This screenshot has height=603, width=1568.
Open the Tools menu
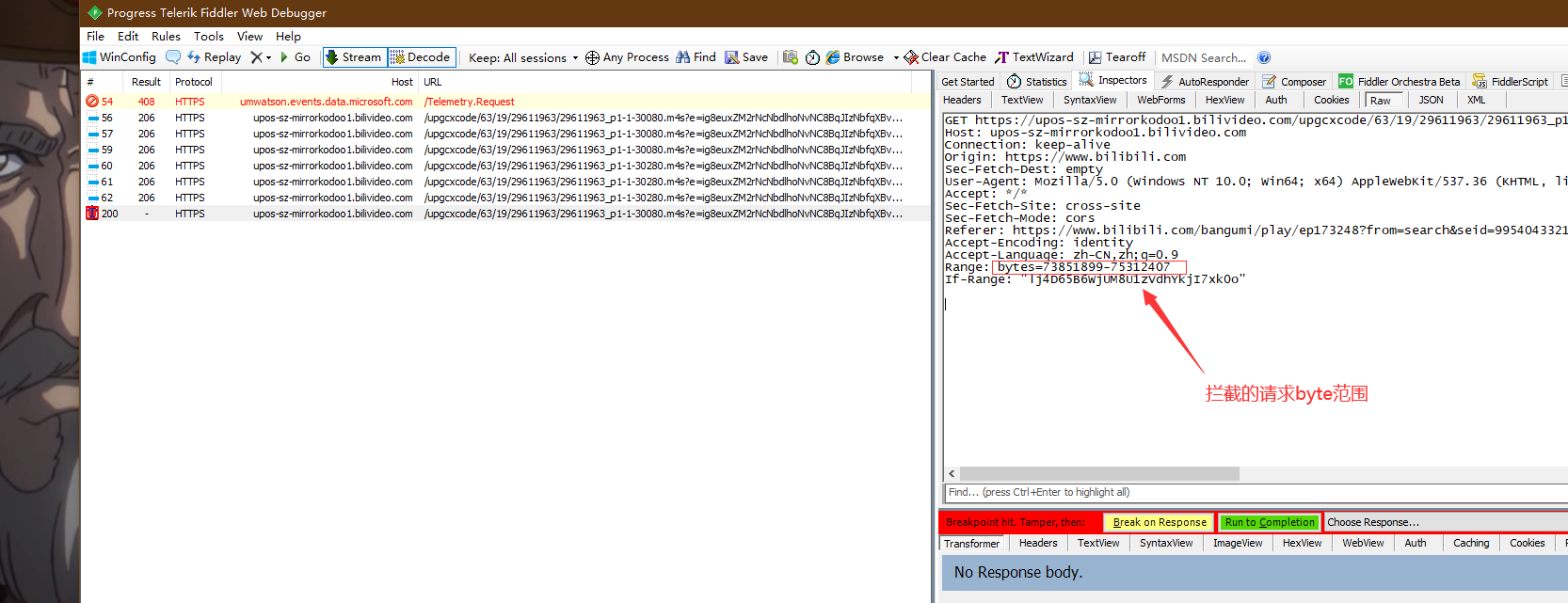[209, 37]
